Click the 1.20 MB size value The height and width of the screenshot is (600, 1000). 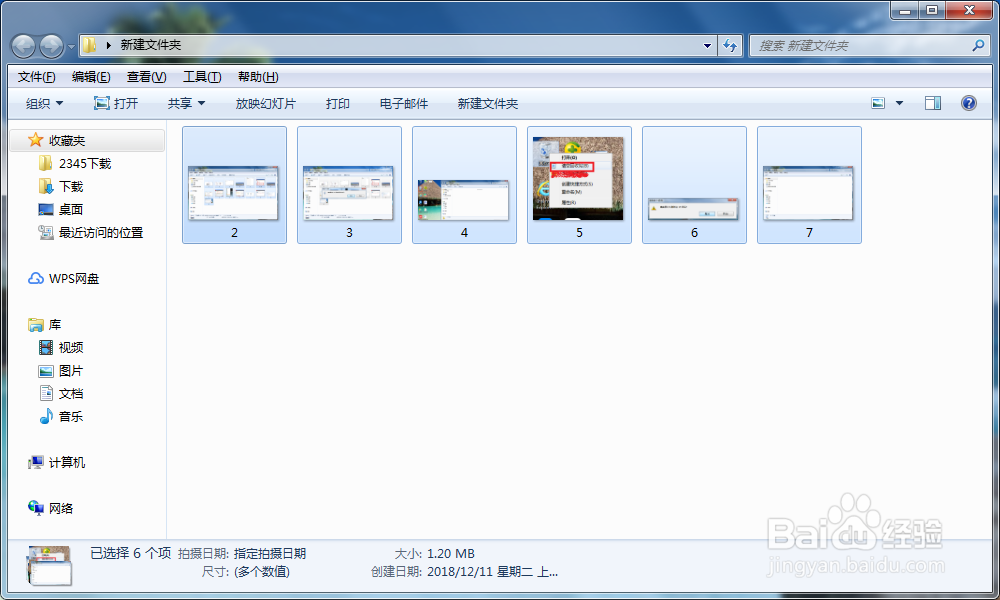[x=451, y=553]
